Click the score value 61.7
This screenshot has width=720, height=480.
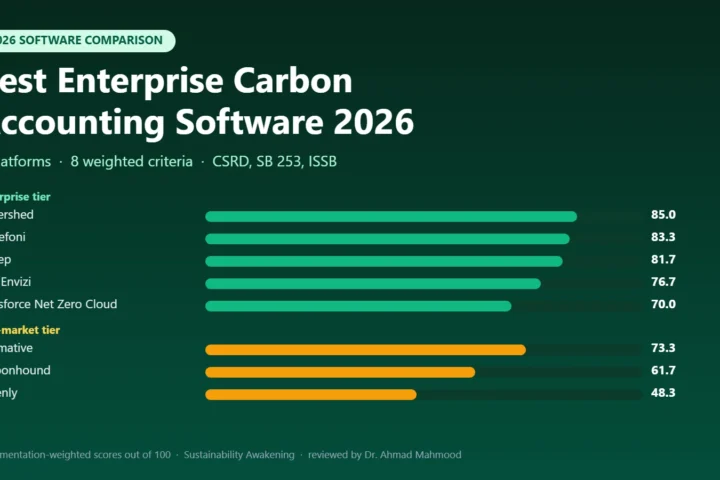[663, 370]
